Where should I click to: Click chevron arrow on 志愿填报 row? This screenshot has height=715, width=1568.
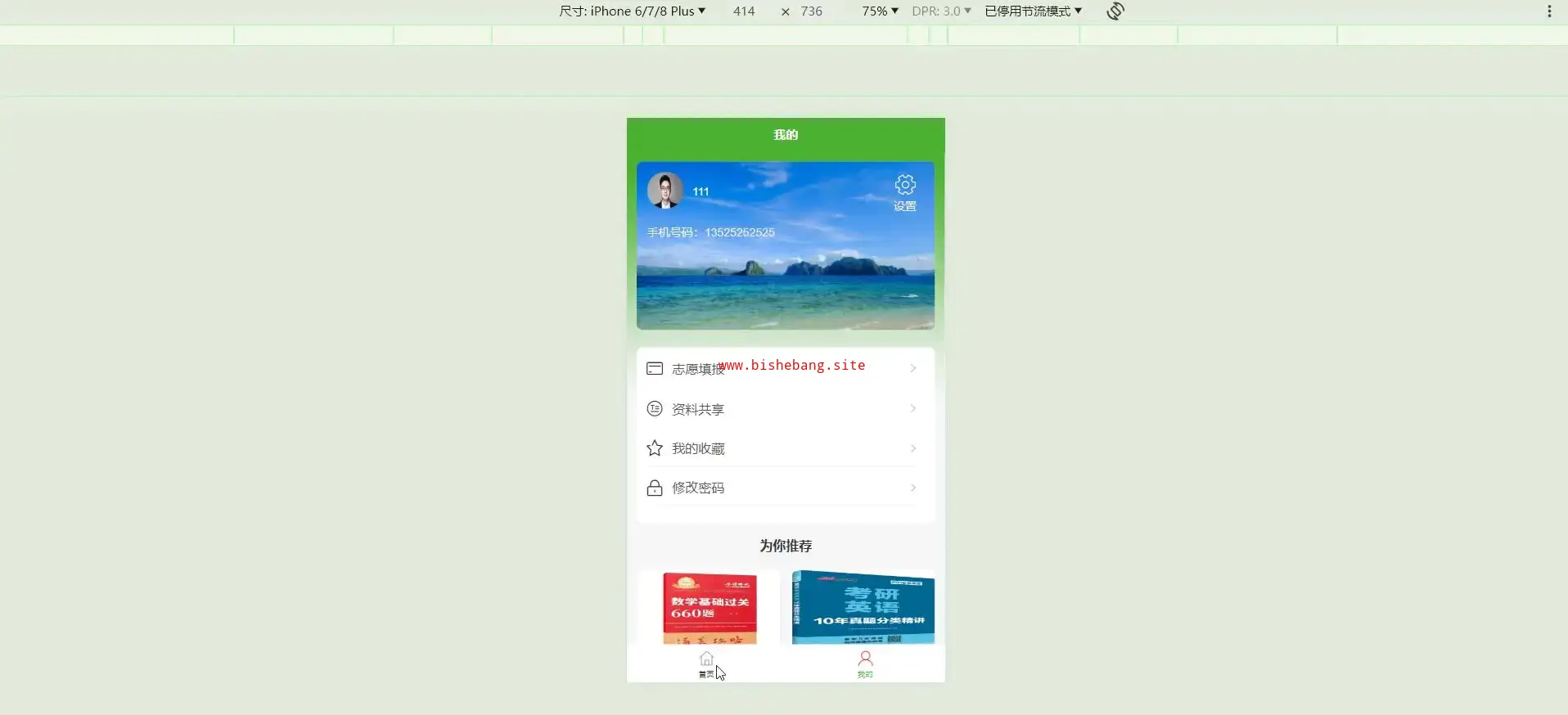coord(913,369)
